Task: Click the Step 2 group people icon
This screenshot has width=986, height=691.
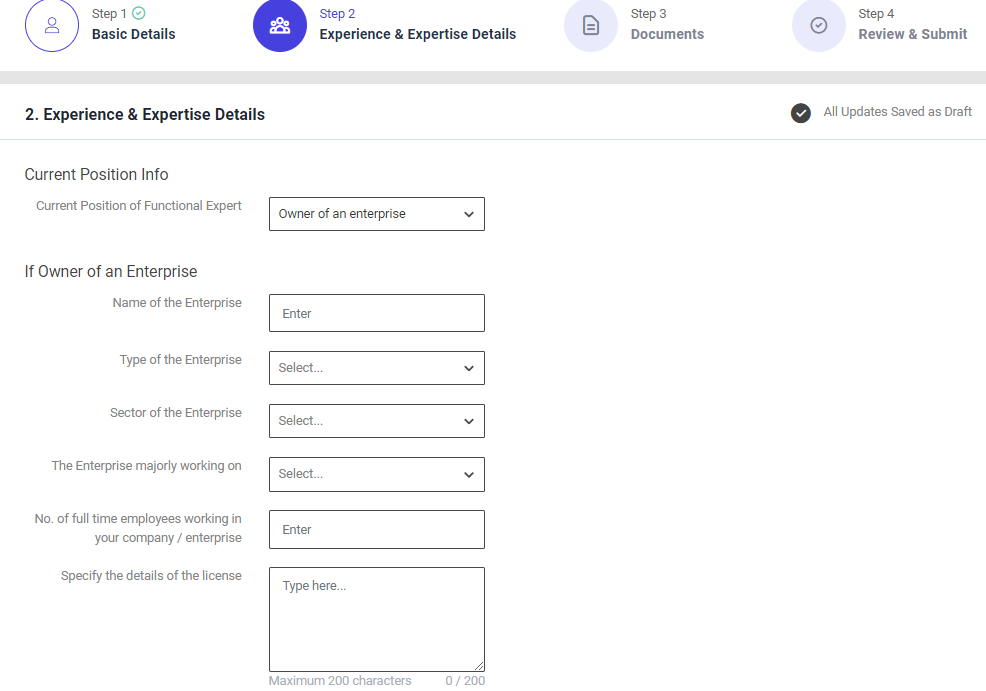Action: (280, 26)
